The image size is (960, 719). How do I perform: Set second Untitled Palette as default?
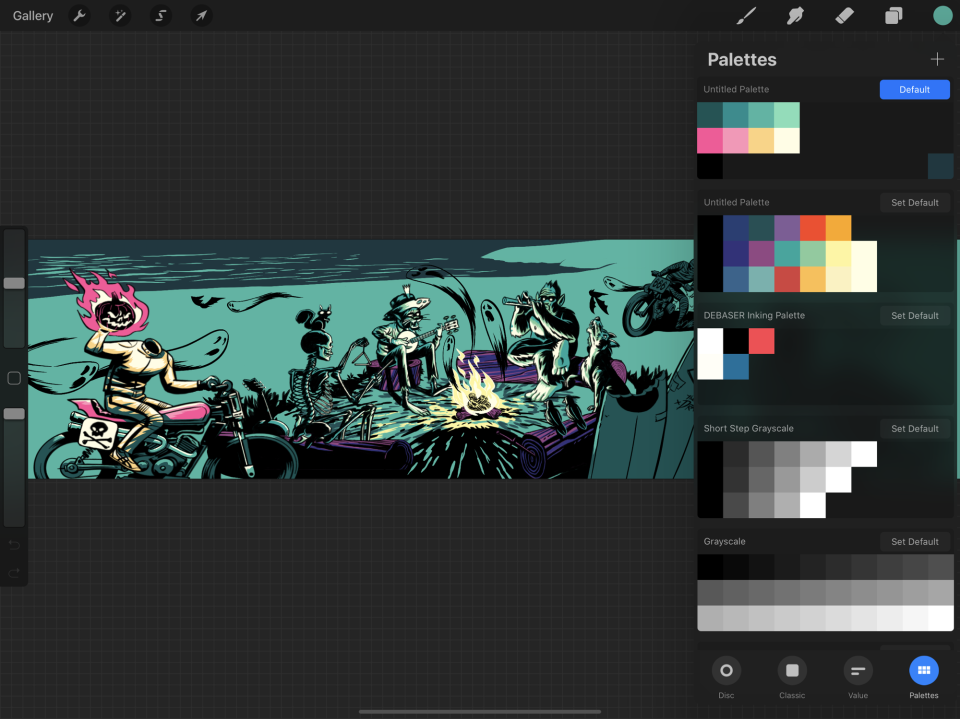(915, 203)
